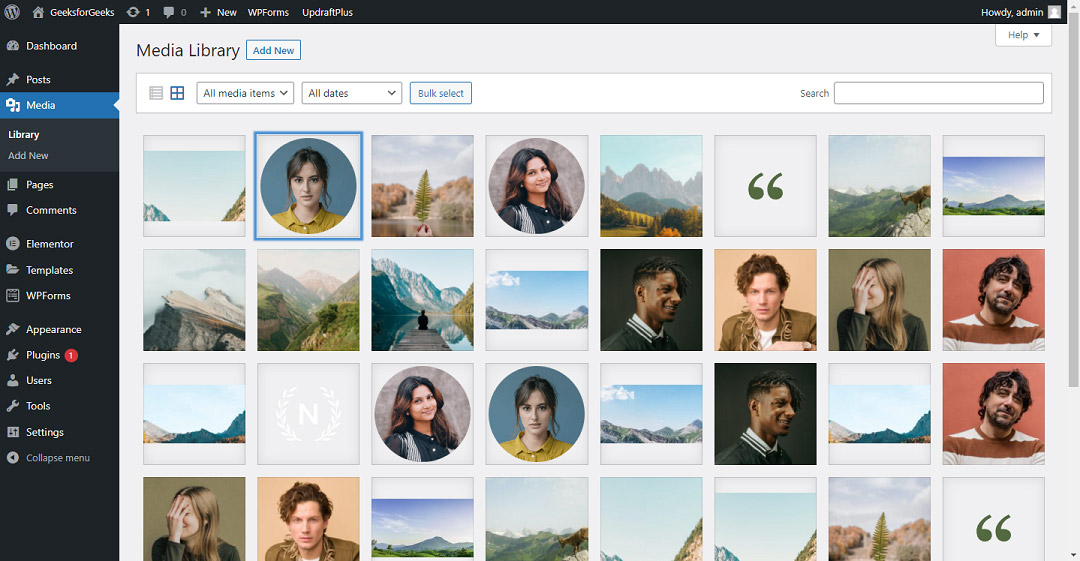Switch to grid view icon

(x=177, y=93)
